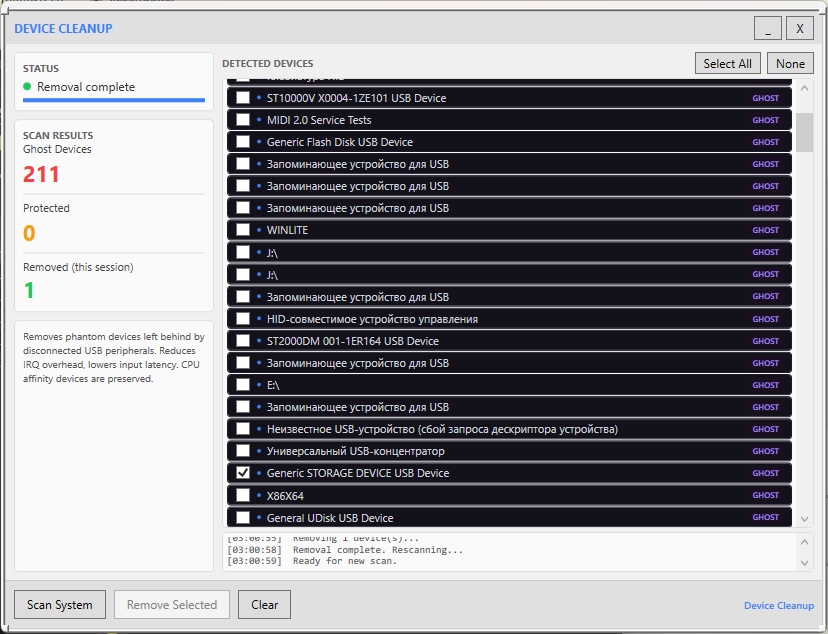Image resolution: width=828 pixels, height=634 pixels.
Task: Minimize the Device Cleanup window
Action: pyautogui.click(x=768, y=29)
